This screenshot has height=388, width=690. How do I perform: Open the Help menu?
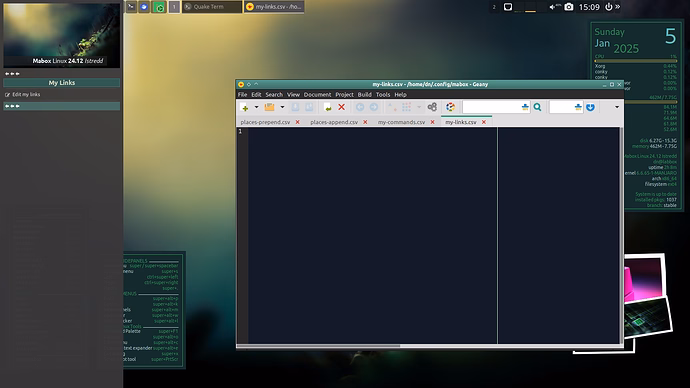coord(400,95)
